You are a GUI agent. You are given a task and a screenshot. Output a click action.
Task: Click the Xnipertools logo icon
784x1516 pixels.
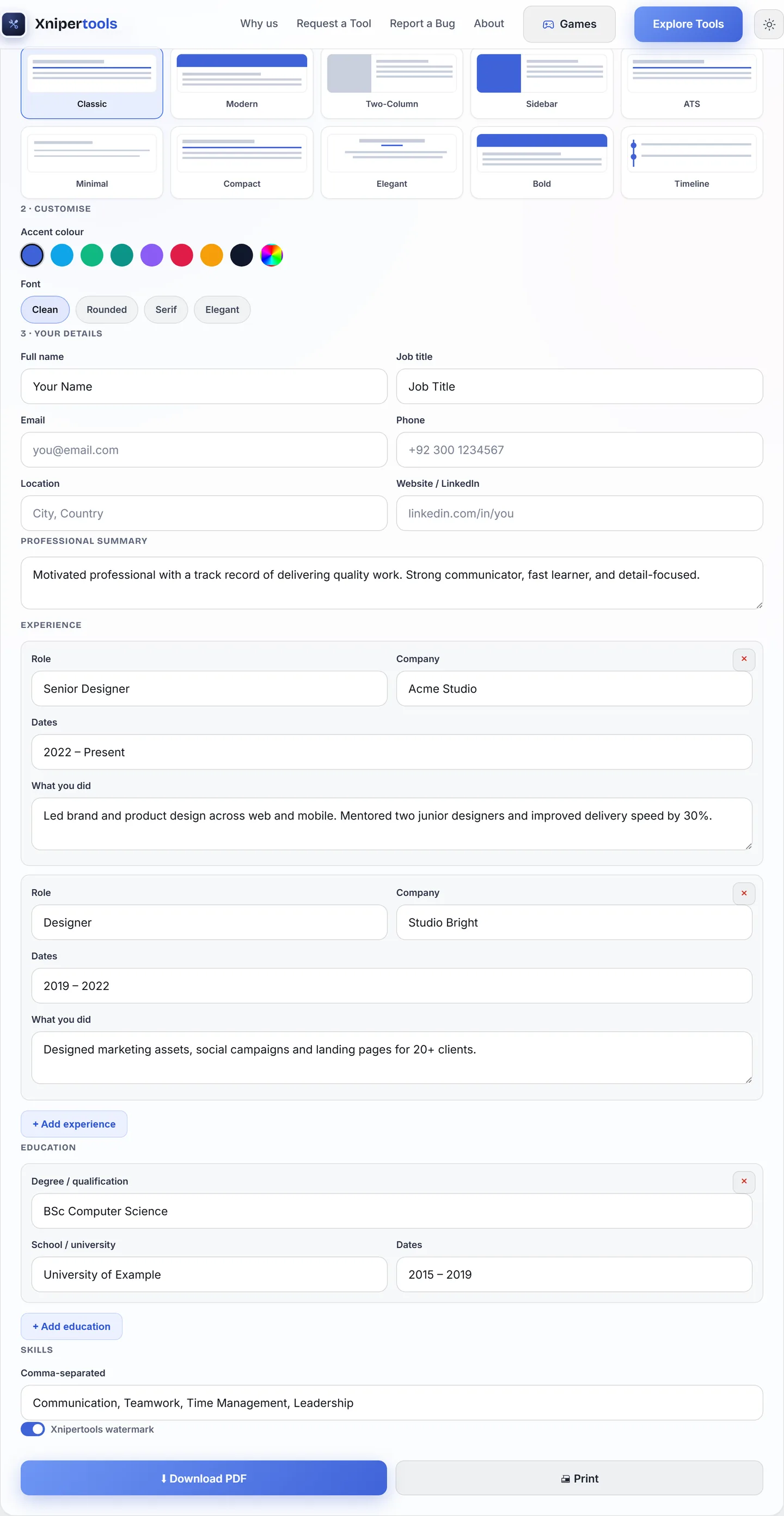click(x=14, y=24)
